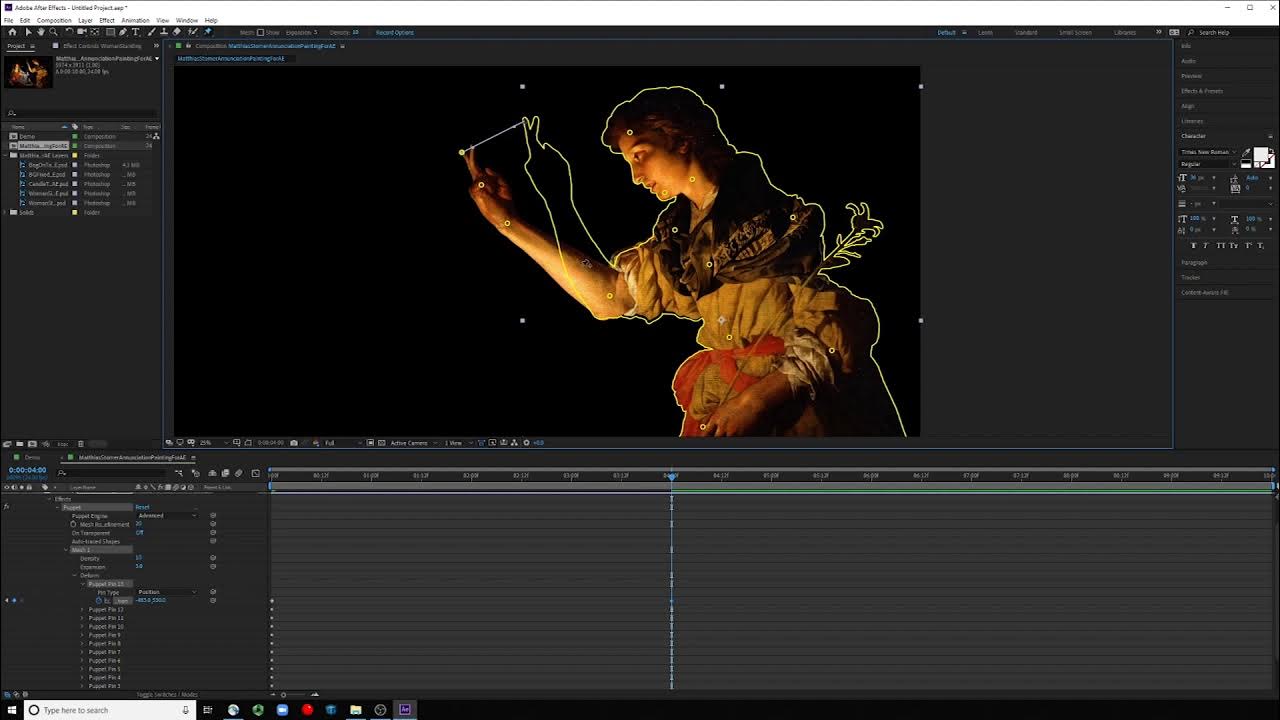Toggle stopwatch for Puppet Pin 13 position
Screen dimensions: 1280x720
click(98, 600)
